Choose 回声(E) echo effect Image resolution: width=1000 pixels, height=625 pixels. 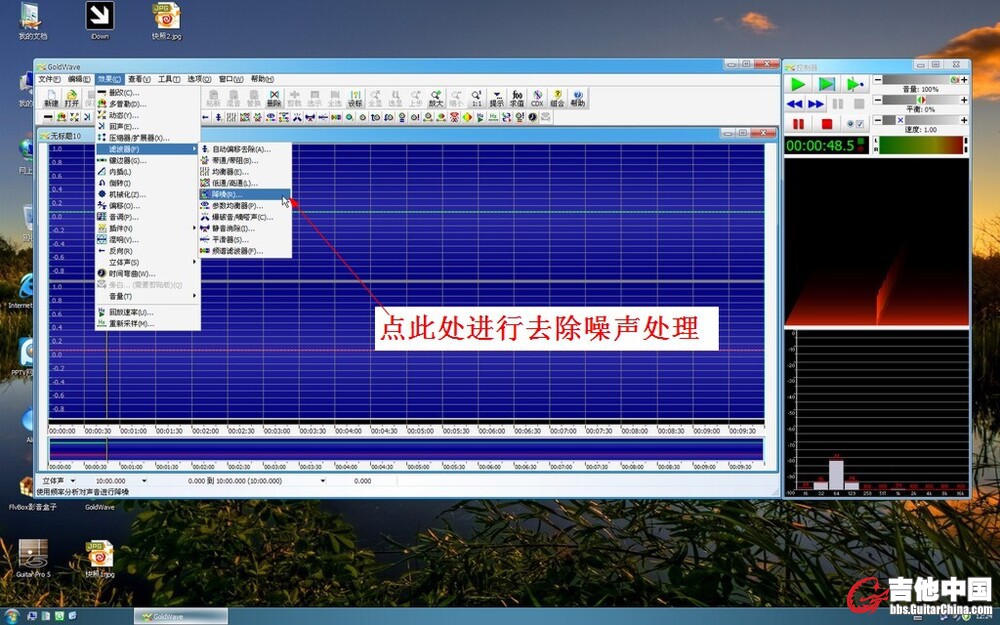click(147, 126)
